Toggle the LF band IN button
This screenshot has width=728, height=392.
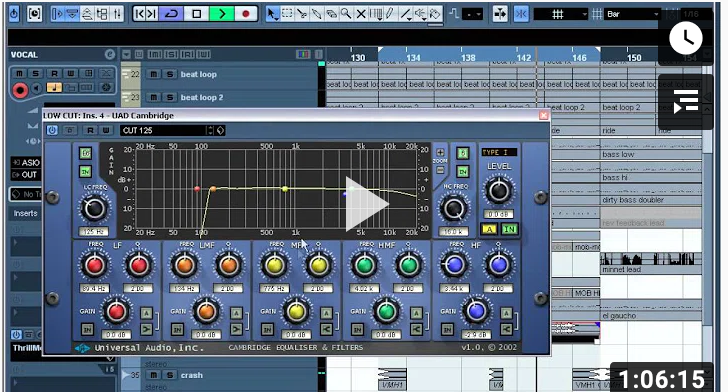[x=87, y=329]
